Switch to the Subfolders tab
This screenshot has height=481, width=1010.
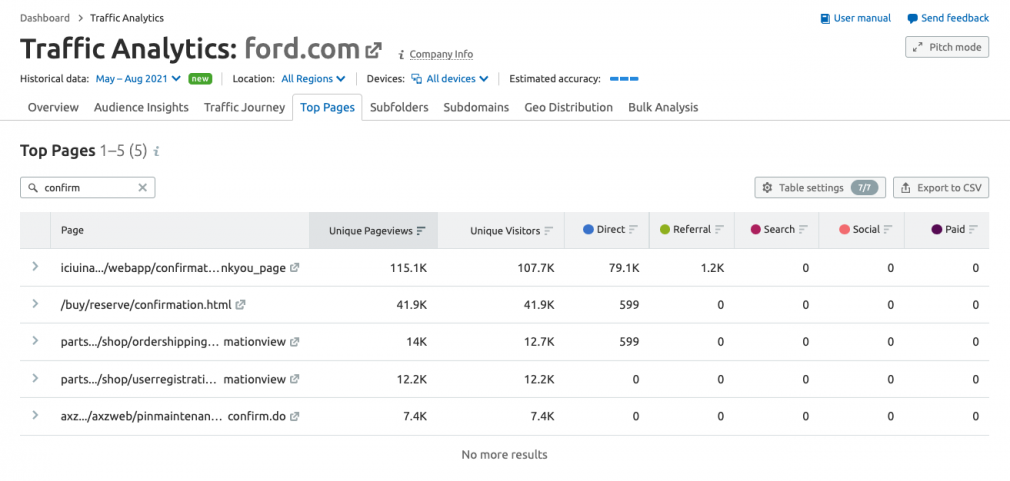coord(399,108)
